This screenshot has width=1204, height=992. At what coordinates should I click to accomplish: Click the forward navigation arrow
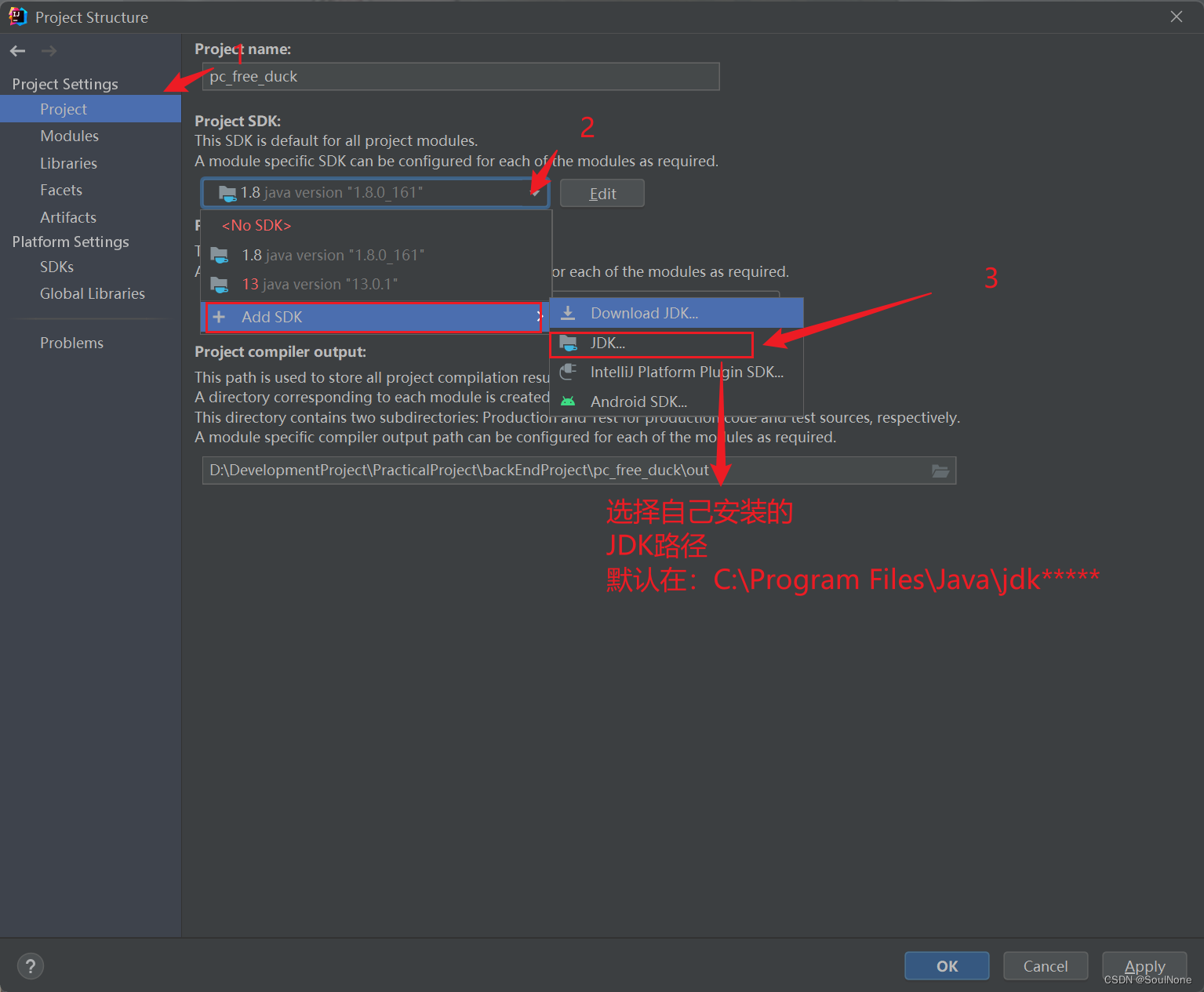49,51
